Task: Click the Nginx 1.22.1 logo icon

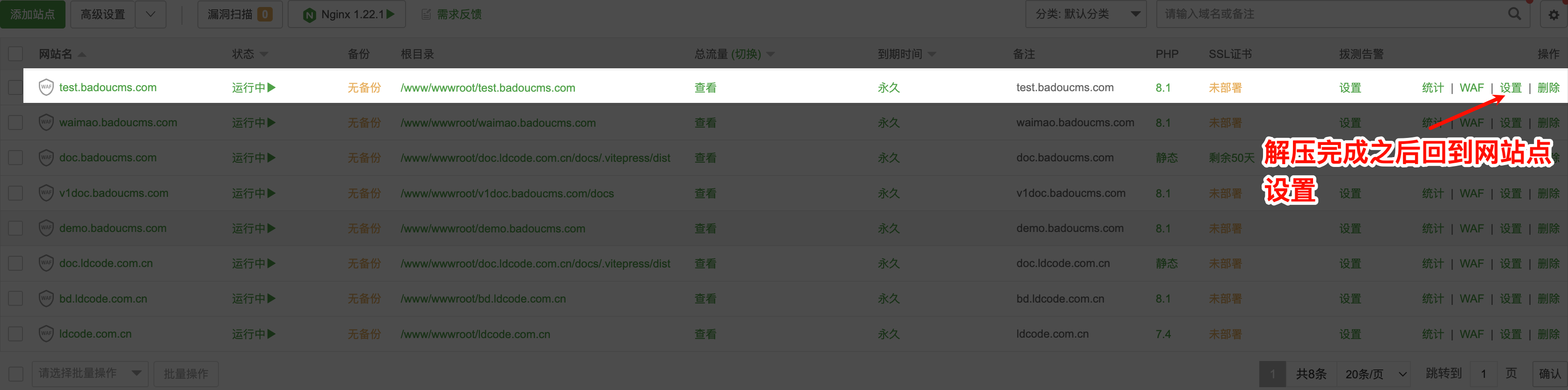Action: [309, 14]
